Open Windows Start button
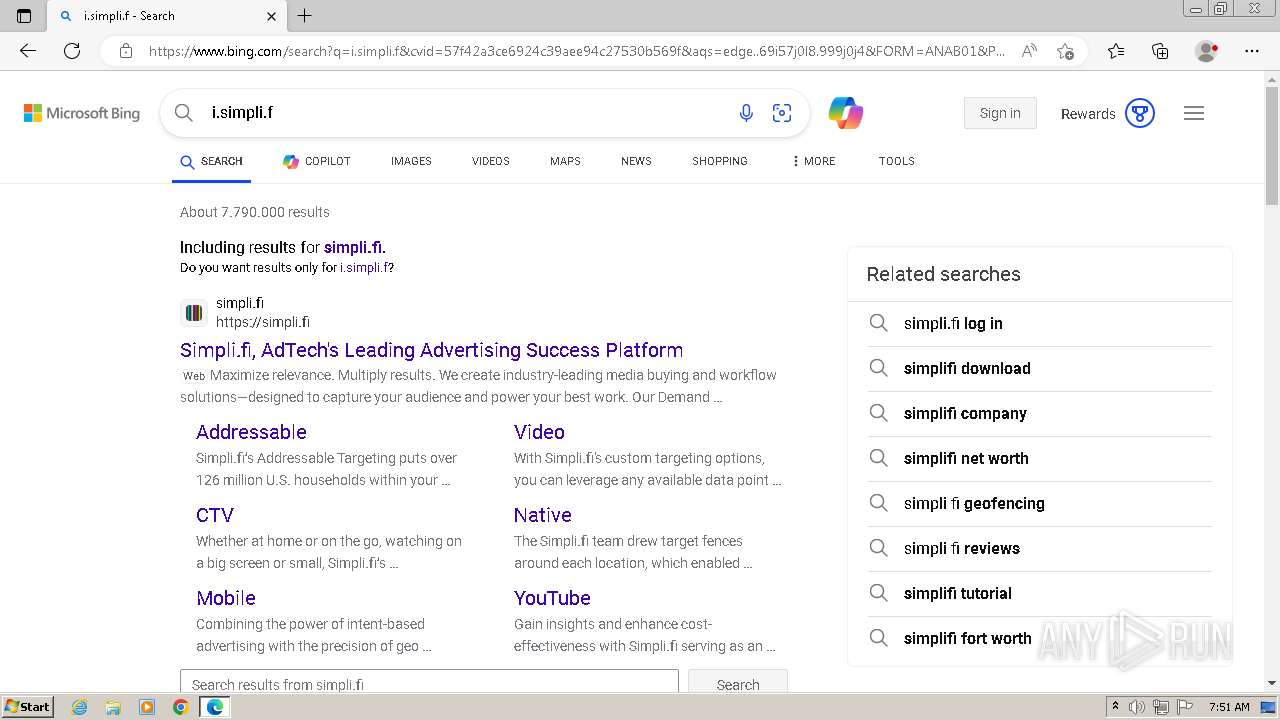Image resolution: width=1280 pixels, height=720 pixels. [x=28, y=707]
